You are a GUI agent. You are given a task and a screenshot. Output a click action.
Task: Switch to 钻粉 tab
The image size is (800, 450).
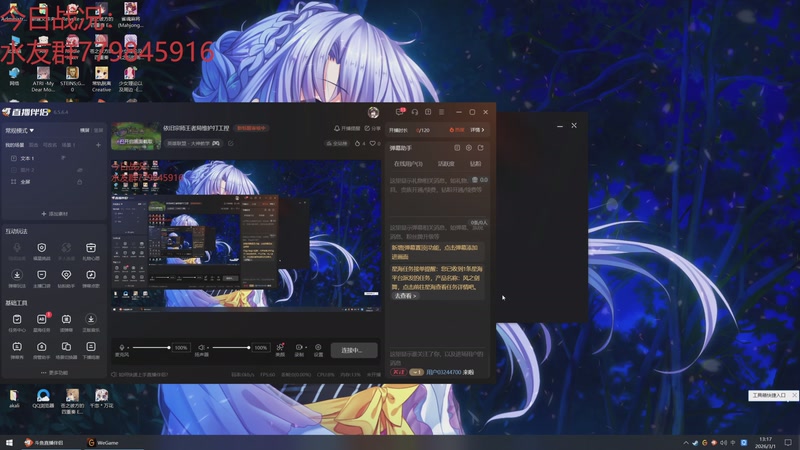[475, 164]
